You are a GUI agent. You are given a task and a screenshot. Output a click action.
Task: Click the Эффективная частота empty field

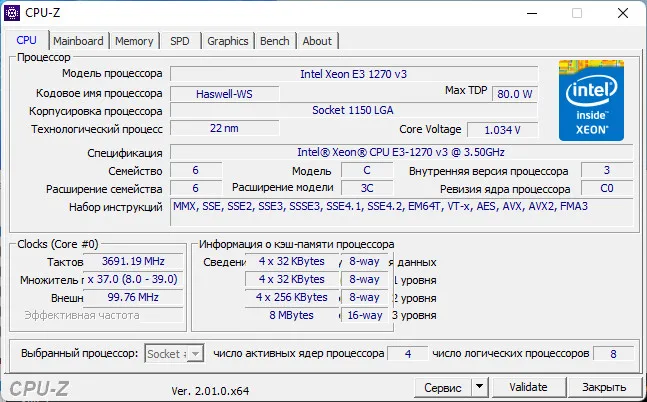coord(133,315)
